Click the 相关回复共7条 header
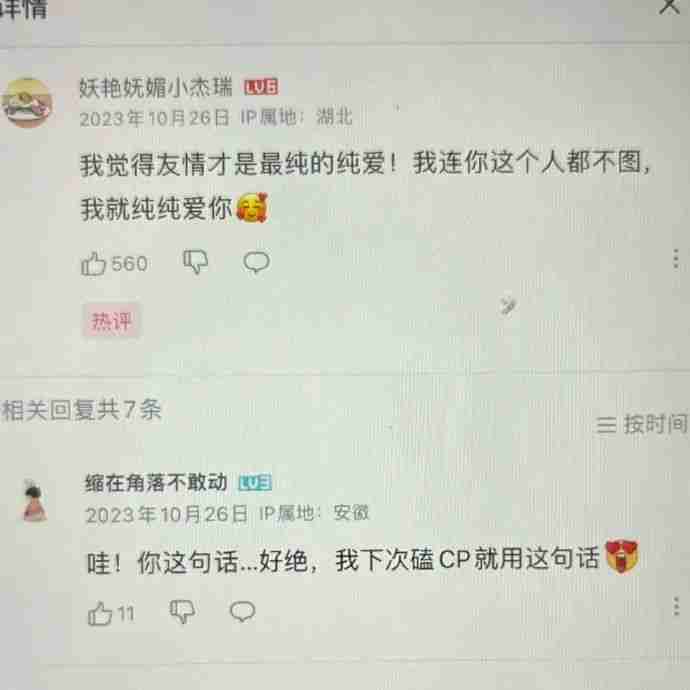This screenshot has width=690, height=690. pyautogui.click(x=82, y=410)
